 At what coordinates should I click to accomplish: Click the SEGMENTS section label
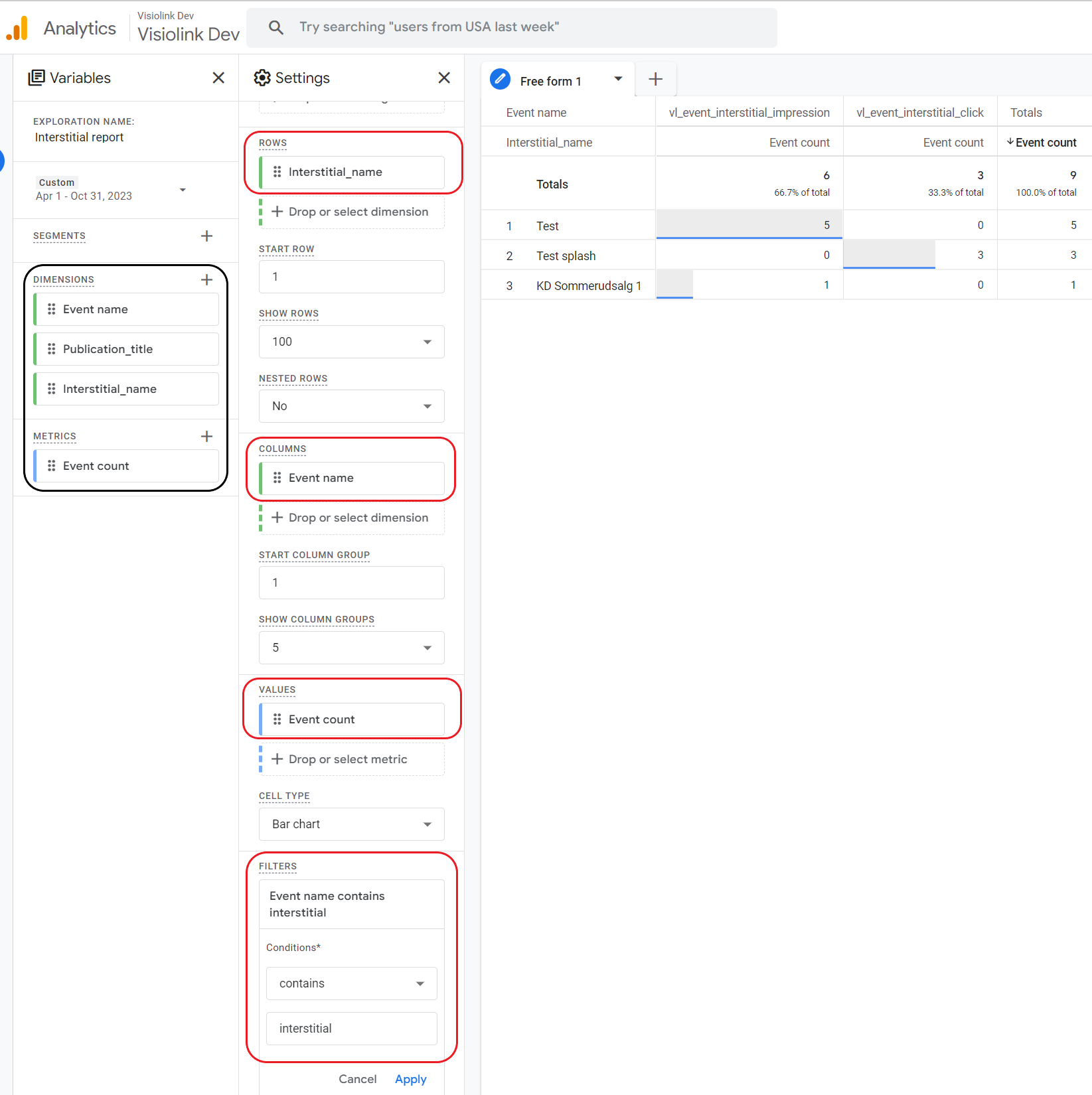60,236
